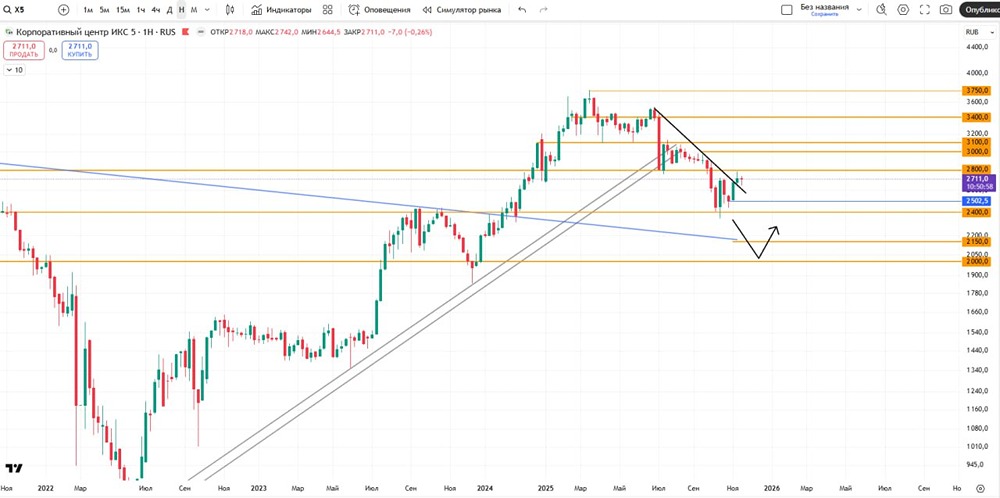
Task: Switch to the 1ч timeframe
Action: [x=141, y=10]
